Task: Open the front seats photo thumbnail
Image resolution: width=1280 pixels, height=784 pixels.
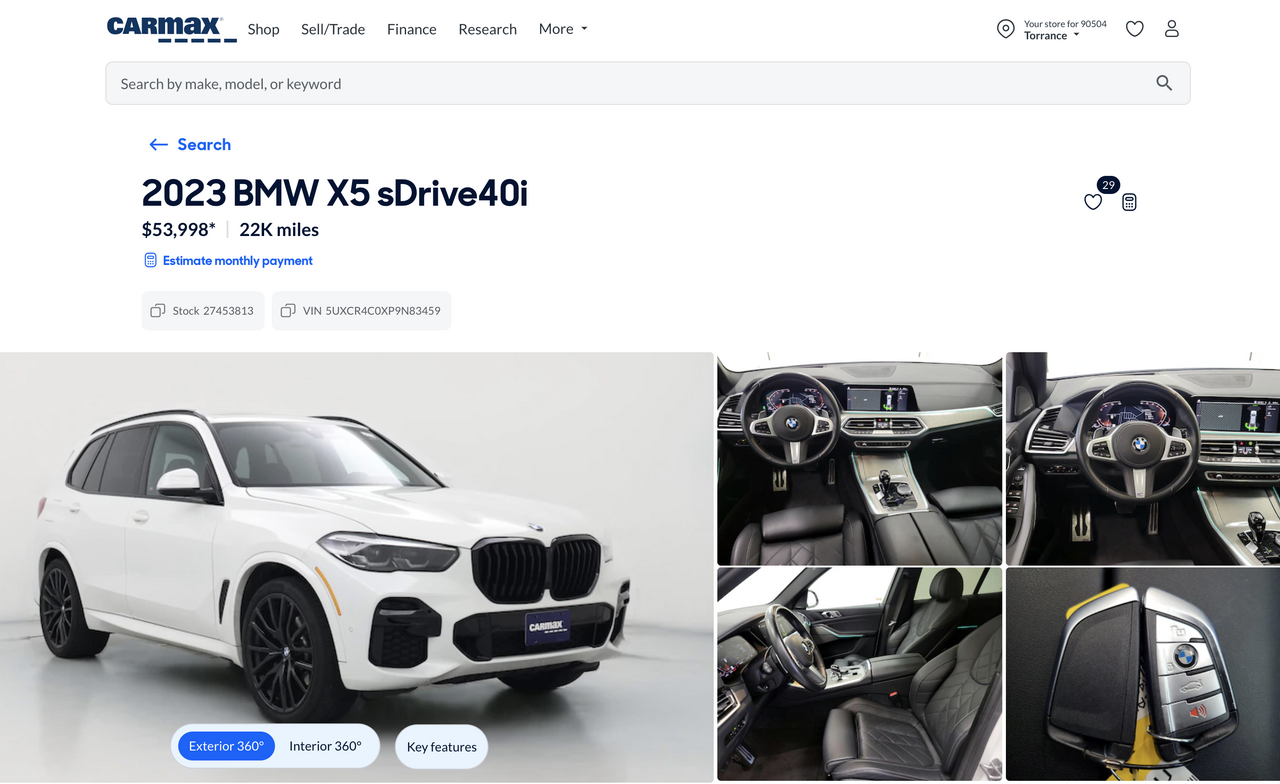Action: [859, 674]
